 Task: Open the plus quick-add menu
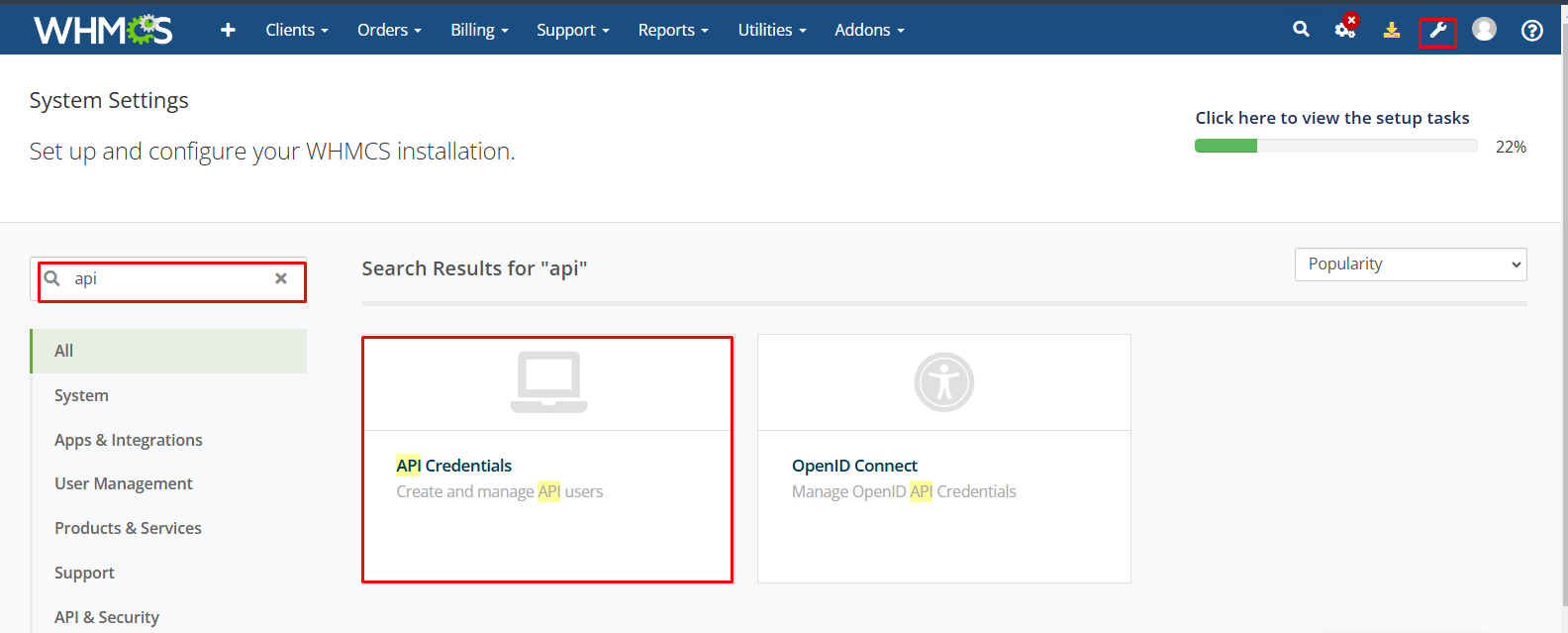pyautogui.click(x=228, y=30)
